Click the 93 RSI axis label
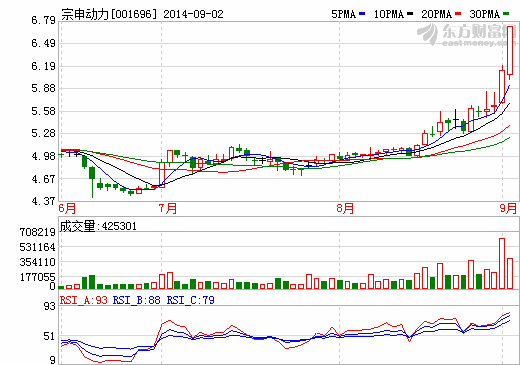Image resolution: width=520 pixels, height=365 pixels. 49,306
